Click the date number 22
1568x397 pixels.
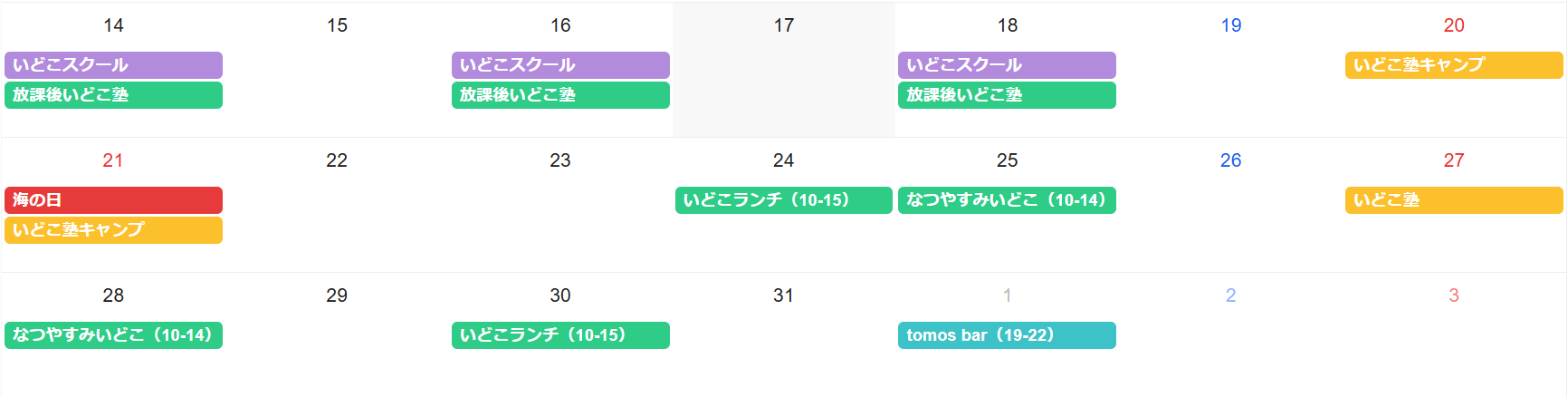point(337,160)
